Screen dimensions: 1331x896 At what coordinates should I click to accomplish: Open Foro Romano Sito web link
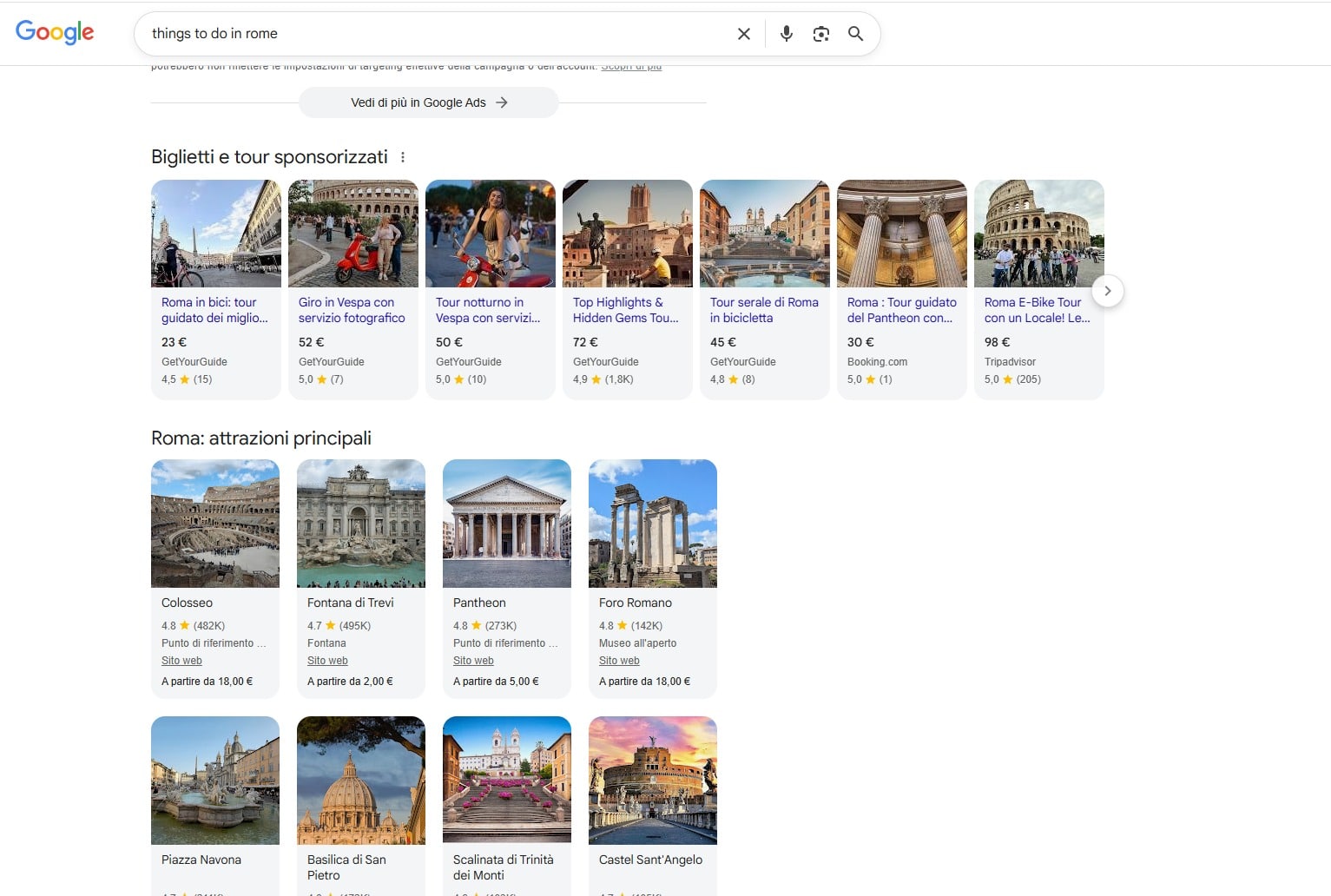(x=619, y=661)
